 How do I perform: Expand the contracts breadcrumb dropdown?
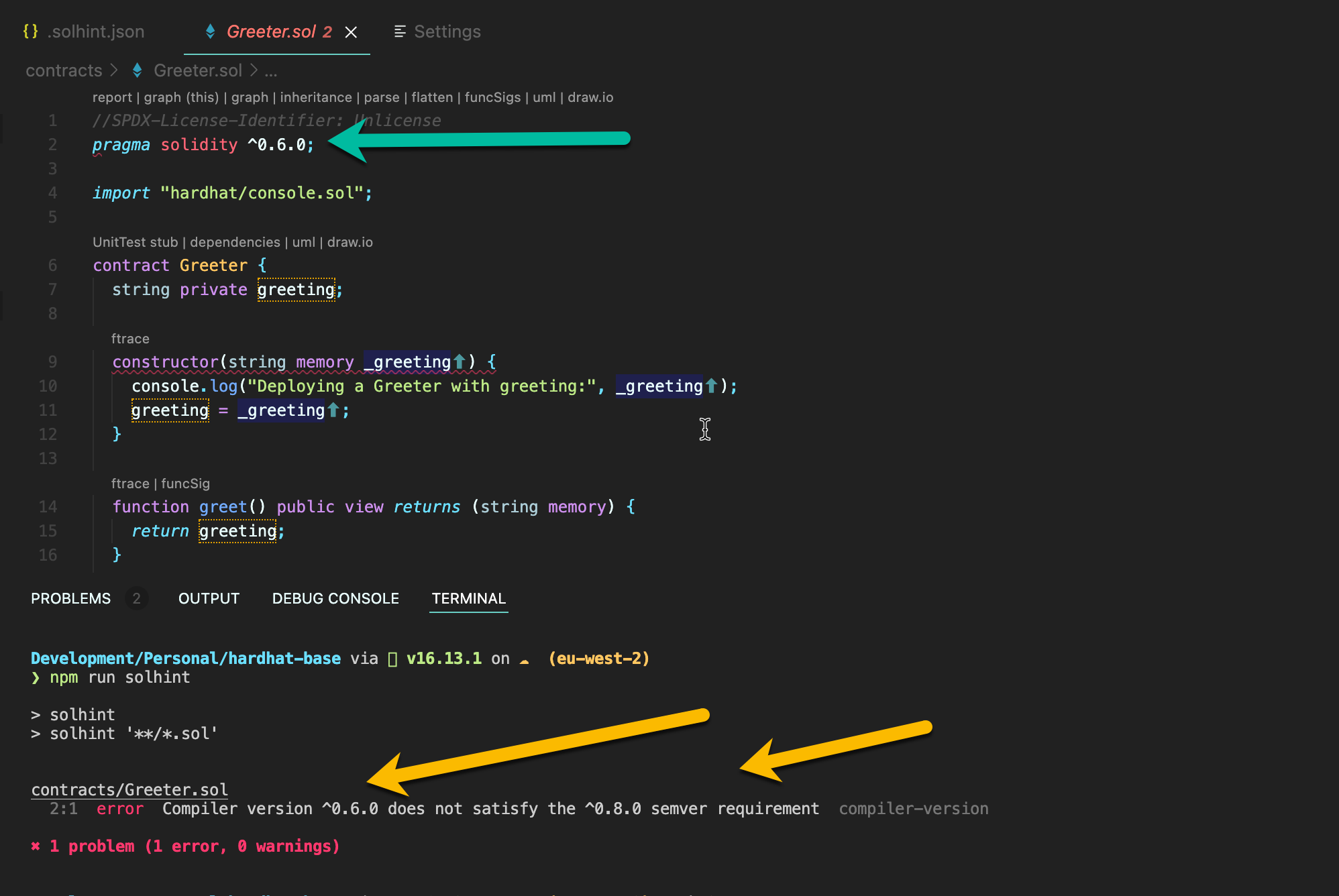[x=64, y=70]
